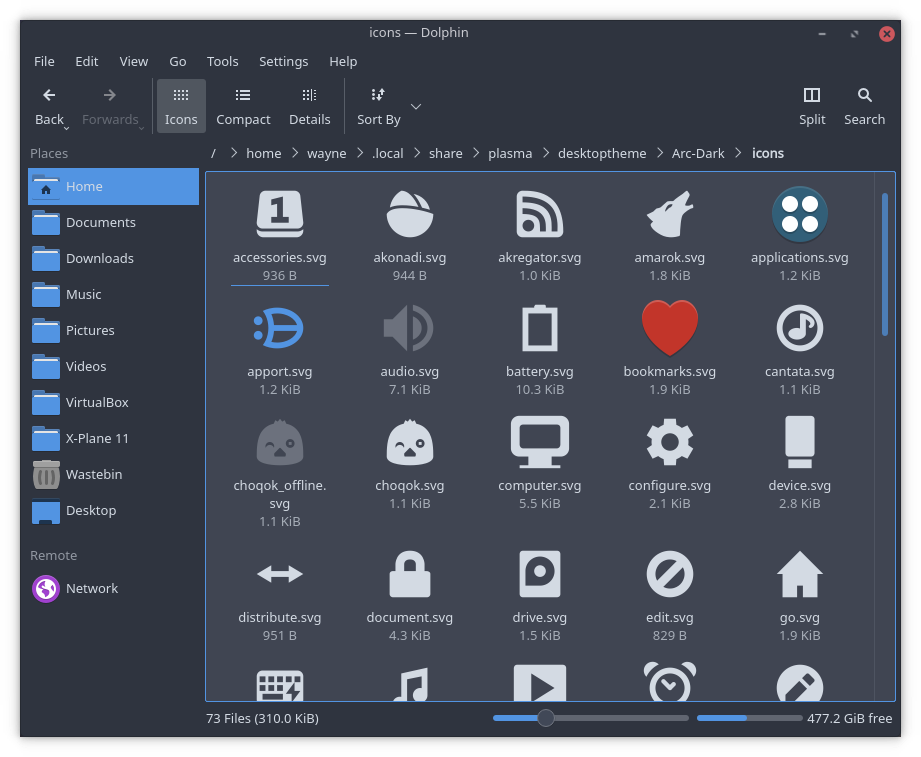Navigate to wayne in breadcrumb
This screenshot has height=757, width=921.
click(x=326, y=153)
